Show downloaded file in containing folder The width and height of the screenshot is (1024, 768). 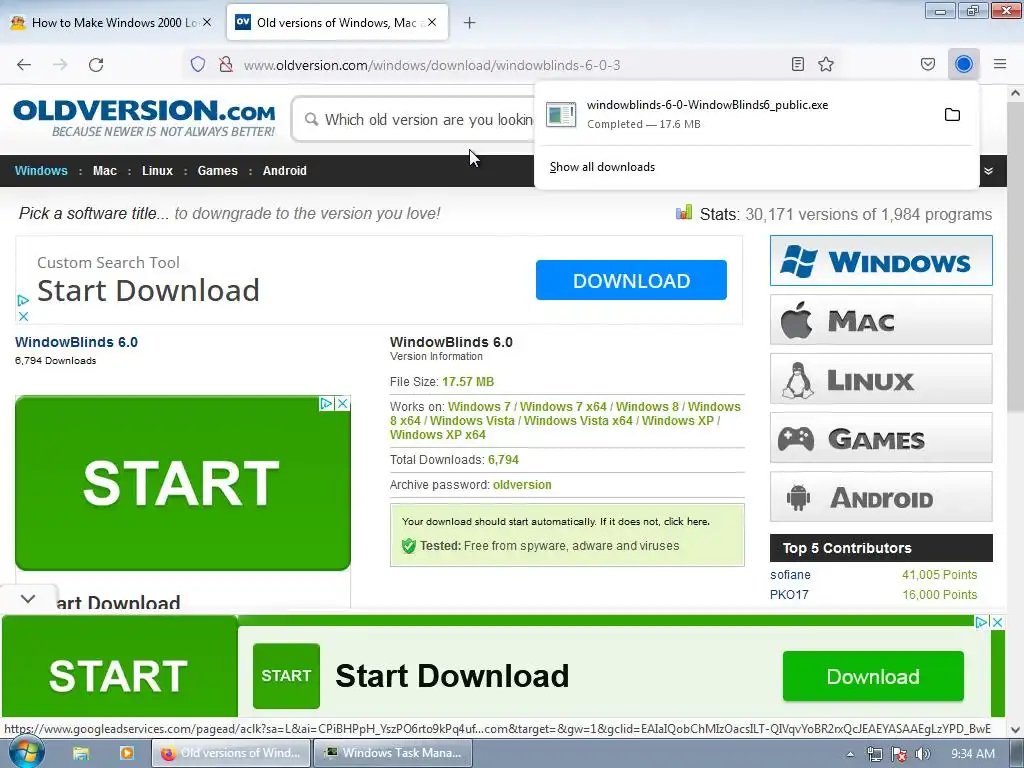pyautogui.click(x=952, y=115)
